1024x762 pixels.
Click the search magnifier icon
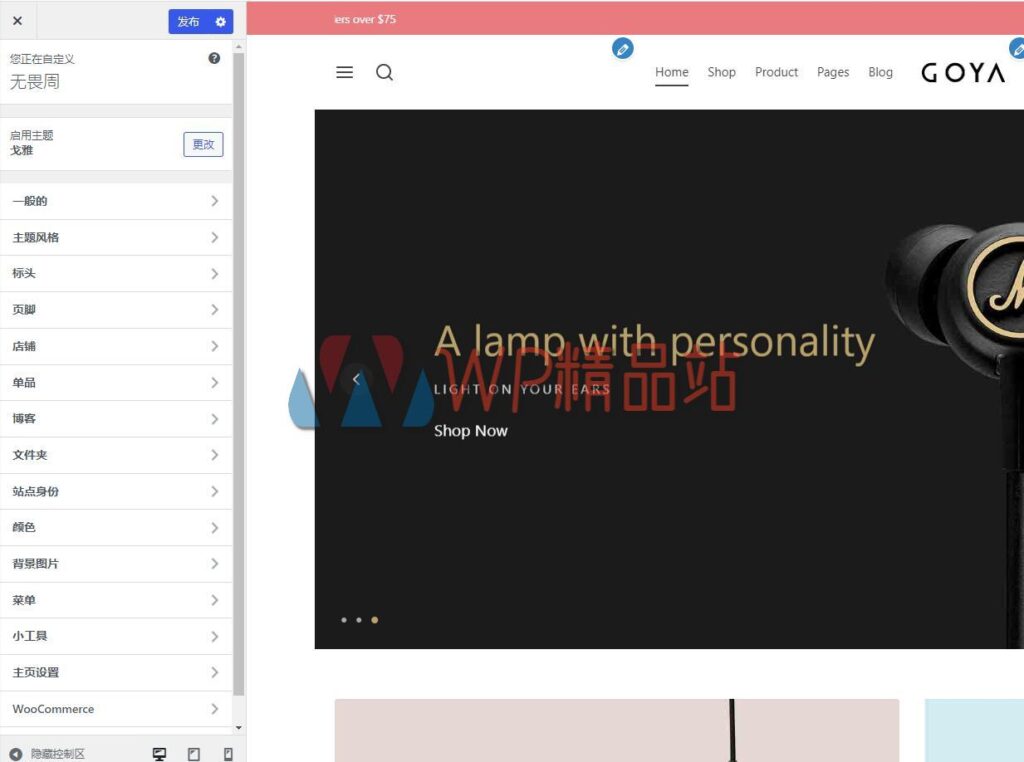385,72
